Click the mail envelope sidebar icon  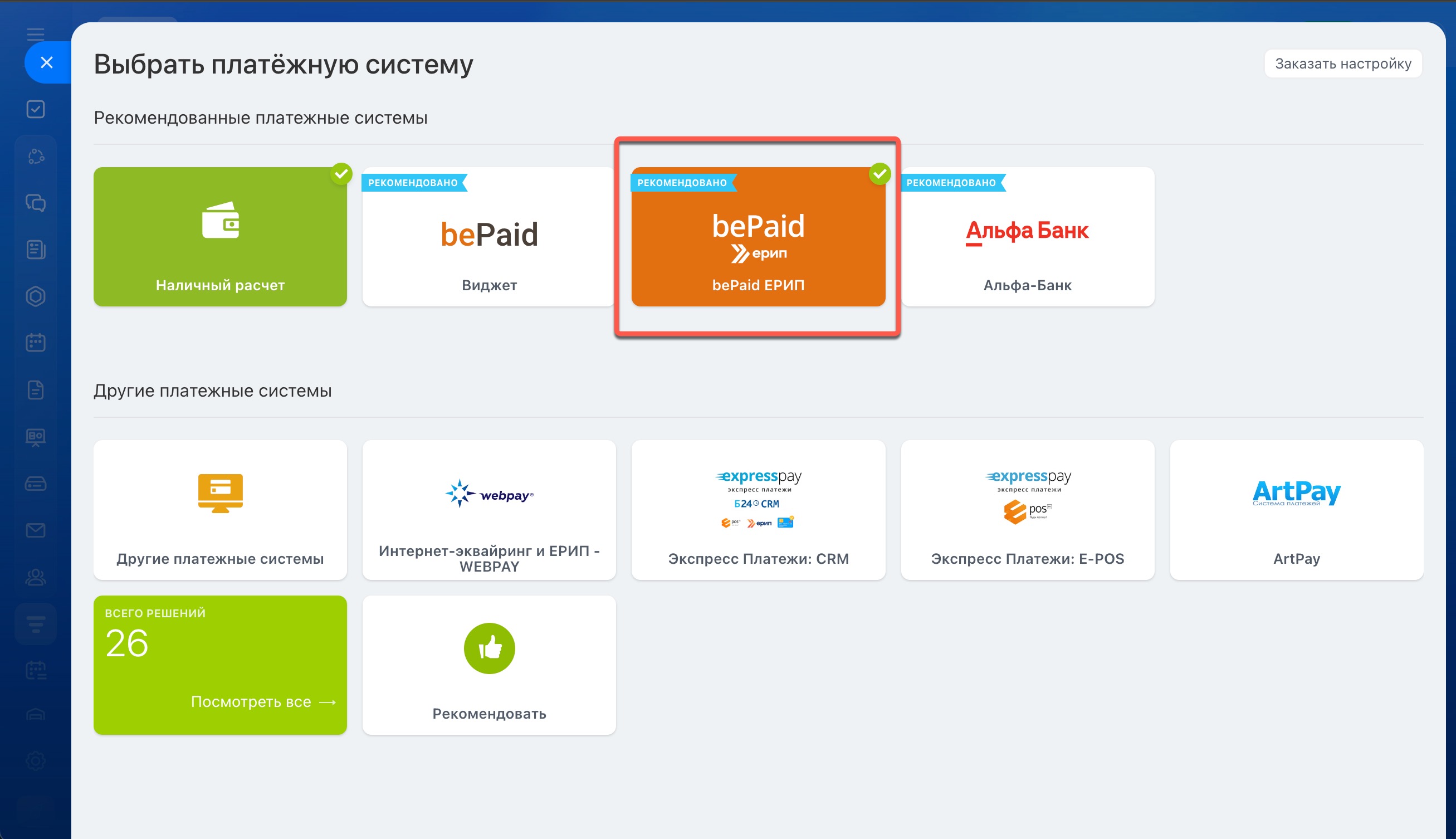pos(36,530)
